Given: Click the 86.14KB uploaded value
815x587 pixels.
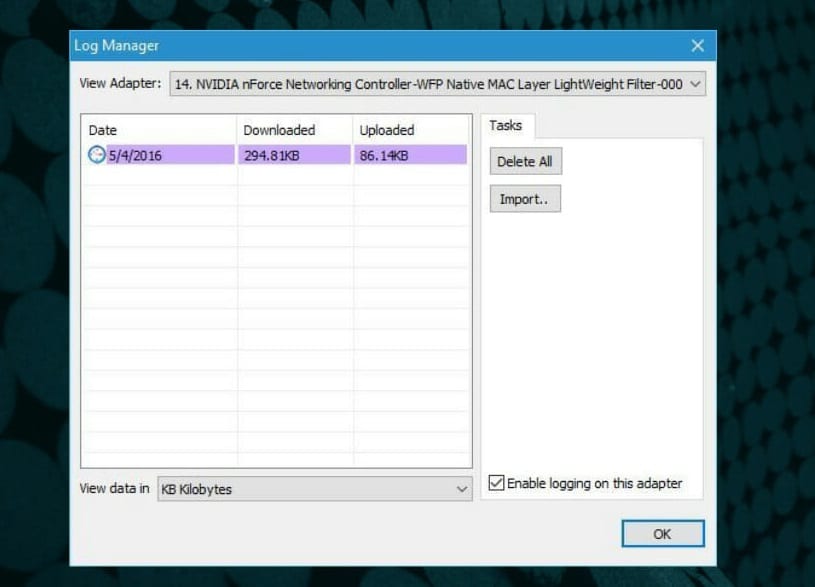Looking at the screenshot, I should tap(386, 155).
